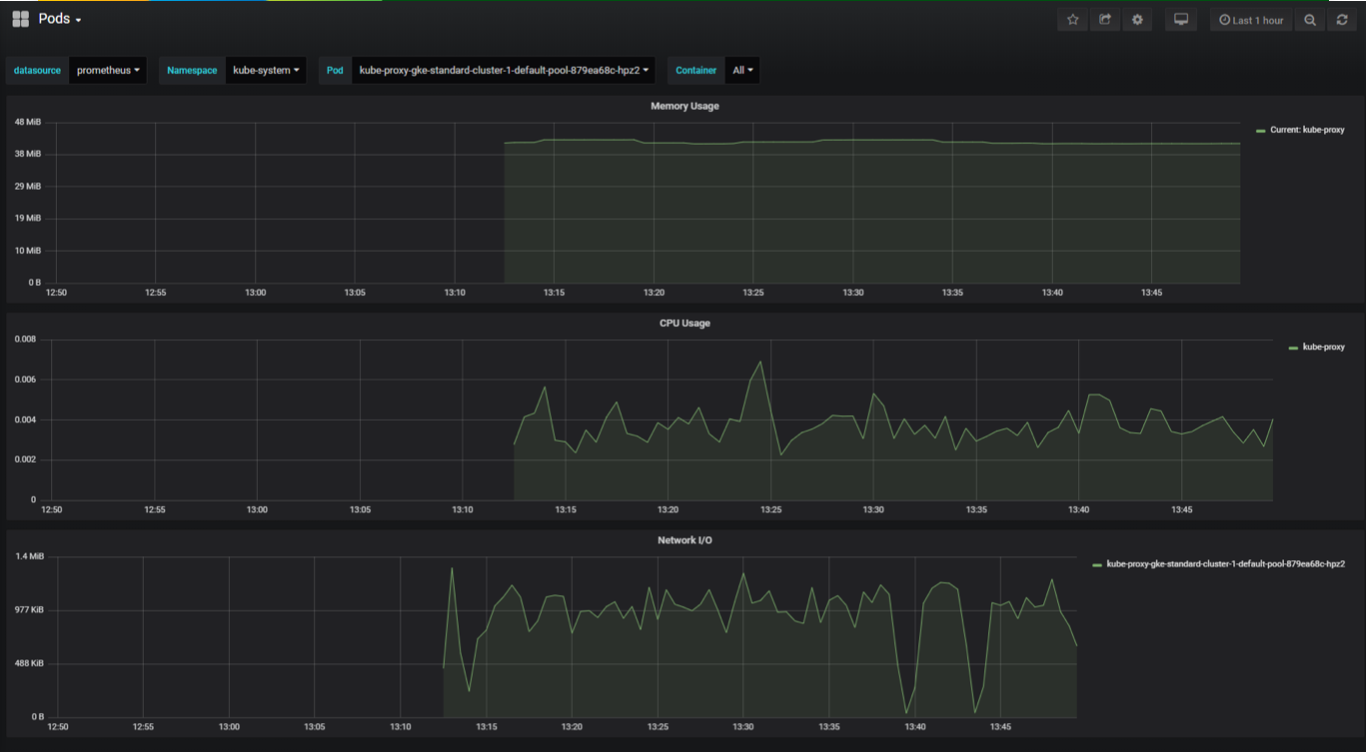
Task: Click the share dashboard icon
Action: (x=1105, y=20)
